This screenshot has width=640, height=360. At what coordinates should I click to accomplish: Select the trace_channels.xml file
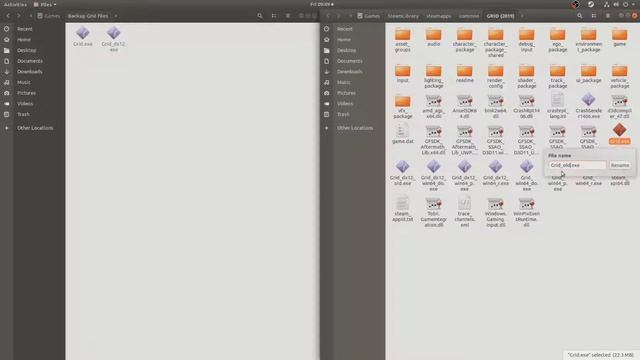(x=464, y=212)
